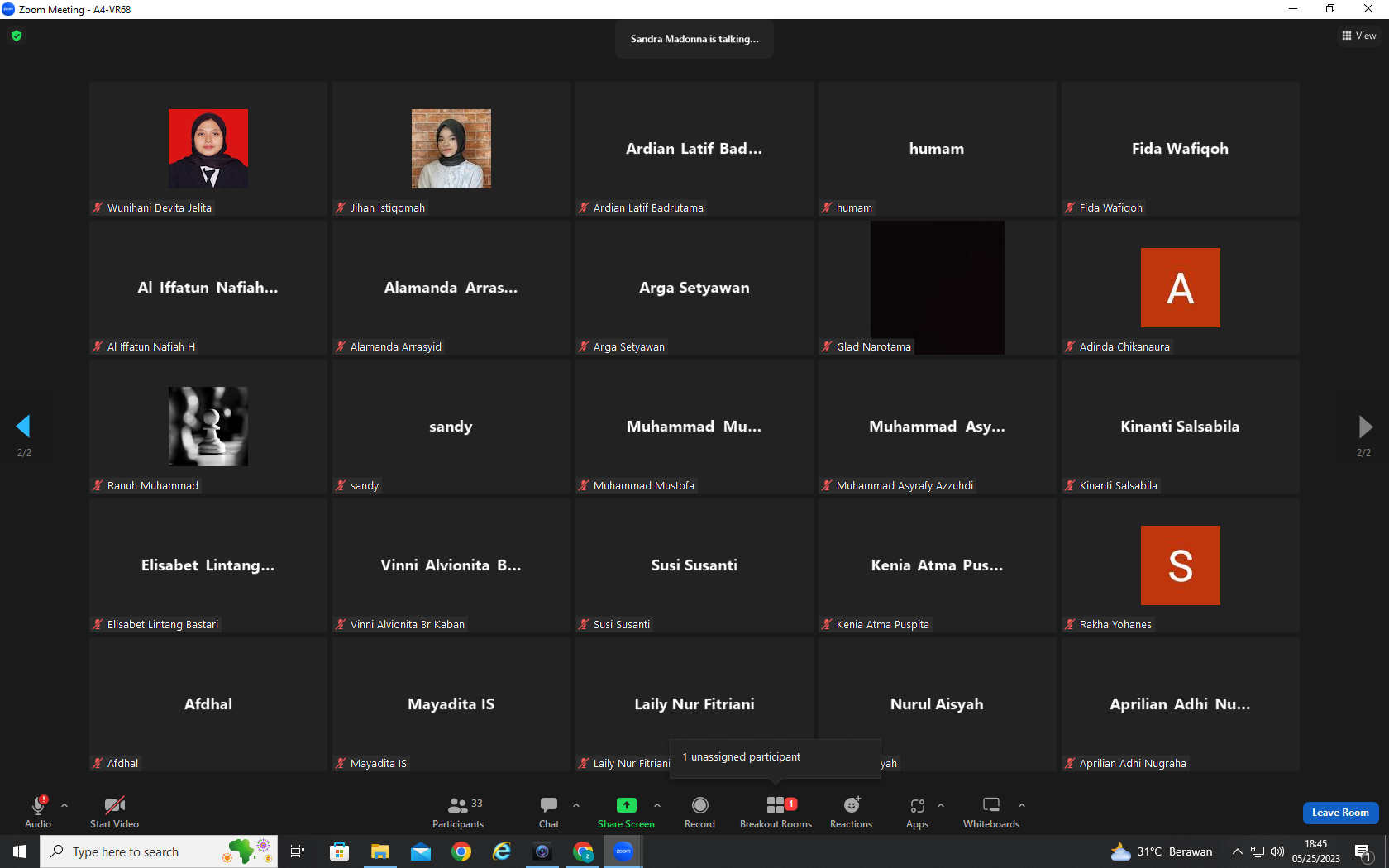Switch to Zoom taskbar icon
Image resolution: width=1389 pixels, height=868 pixels.
(623, 851)
